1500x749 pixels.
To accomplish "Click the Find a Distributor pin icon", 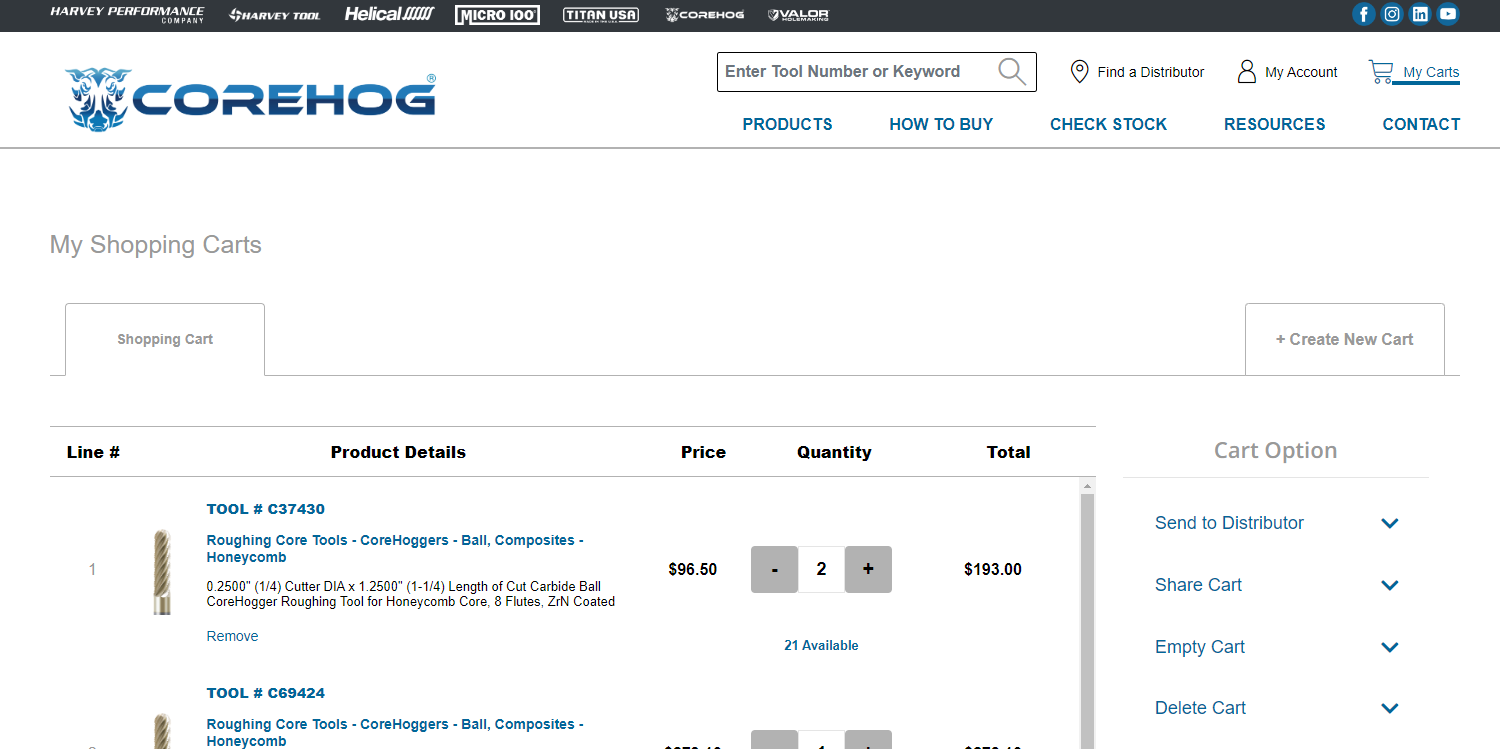I will coord(1079,72).
